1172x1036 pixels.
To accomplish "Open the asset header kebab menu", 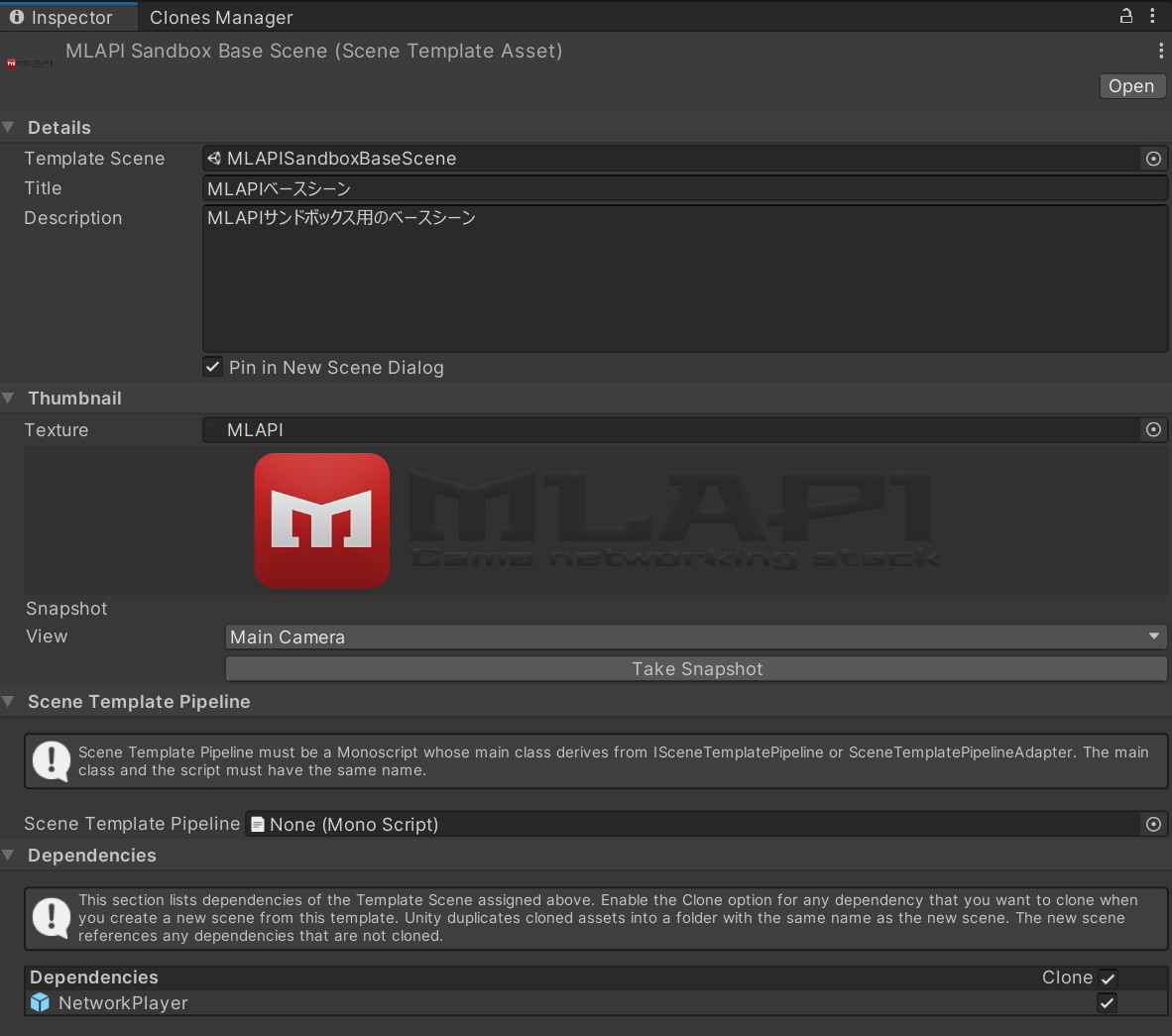I will [x=1160, y=51].
